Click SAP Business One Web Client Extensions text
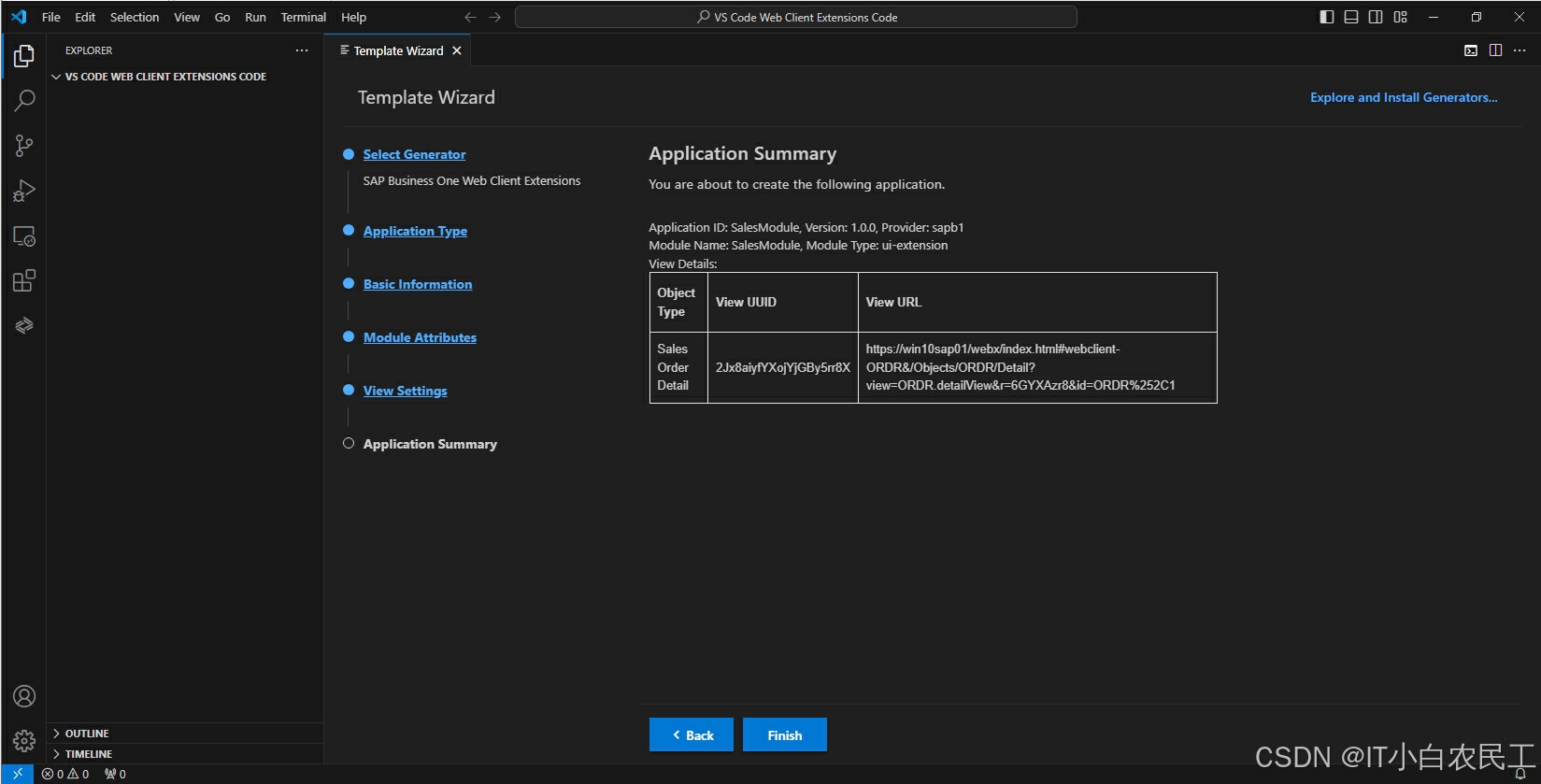 point(472,180)
